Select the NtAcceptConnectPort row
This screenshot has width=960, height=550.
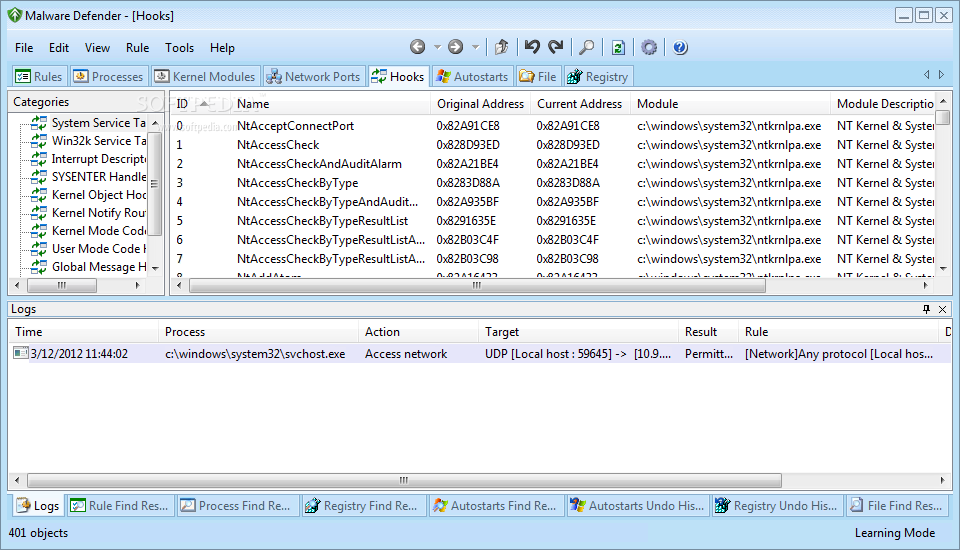tap(553, 126)
